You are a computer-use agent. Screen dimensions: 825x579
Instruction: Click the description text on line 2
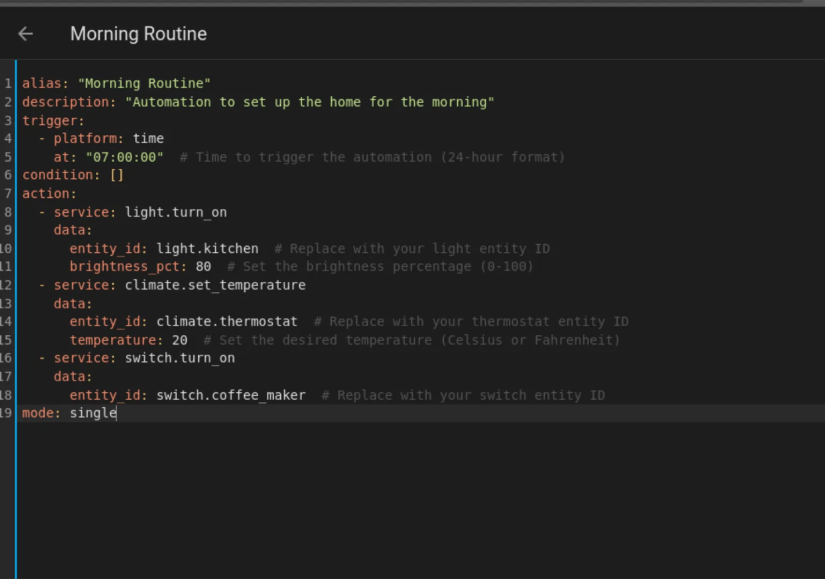pyautogui.click(x=309, y=102)
